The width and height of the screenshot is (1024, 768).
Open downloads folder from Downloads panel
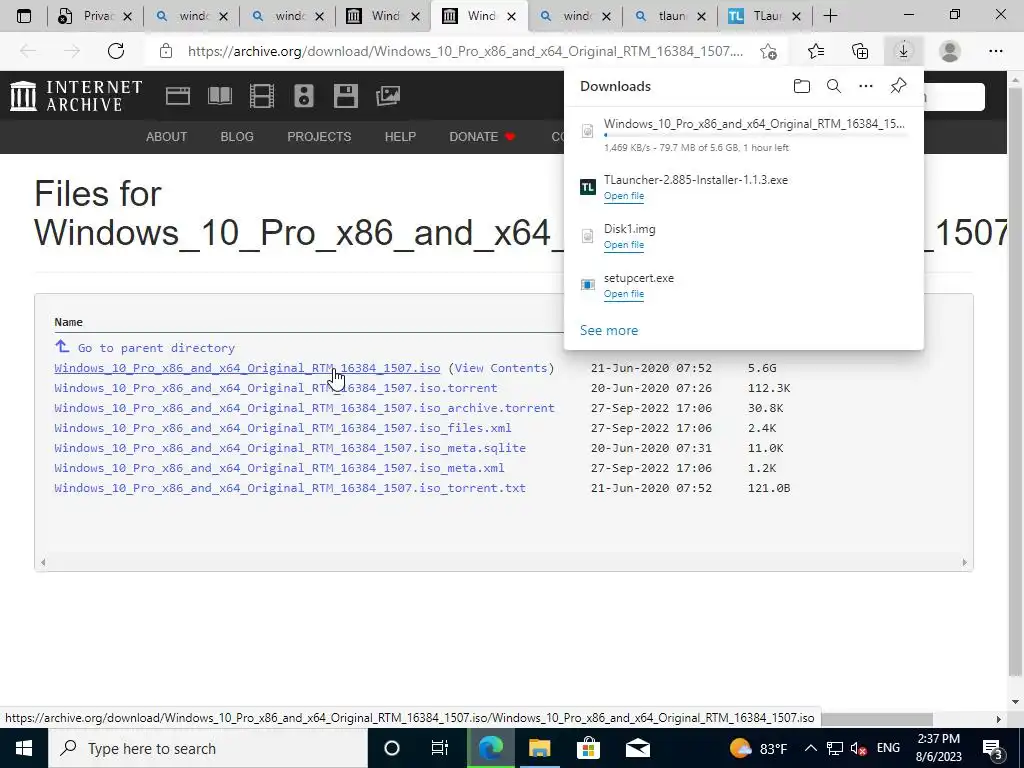(x=802, y=86)
